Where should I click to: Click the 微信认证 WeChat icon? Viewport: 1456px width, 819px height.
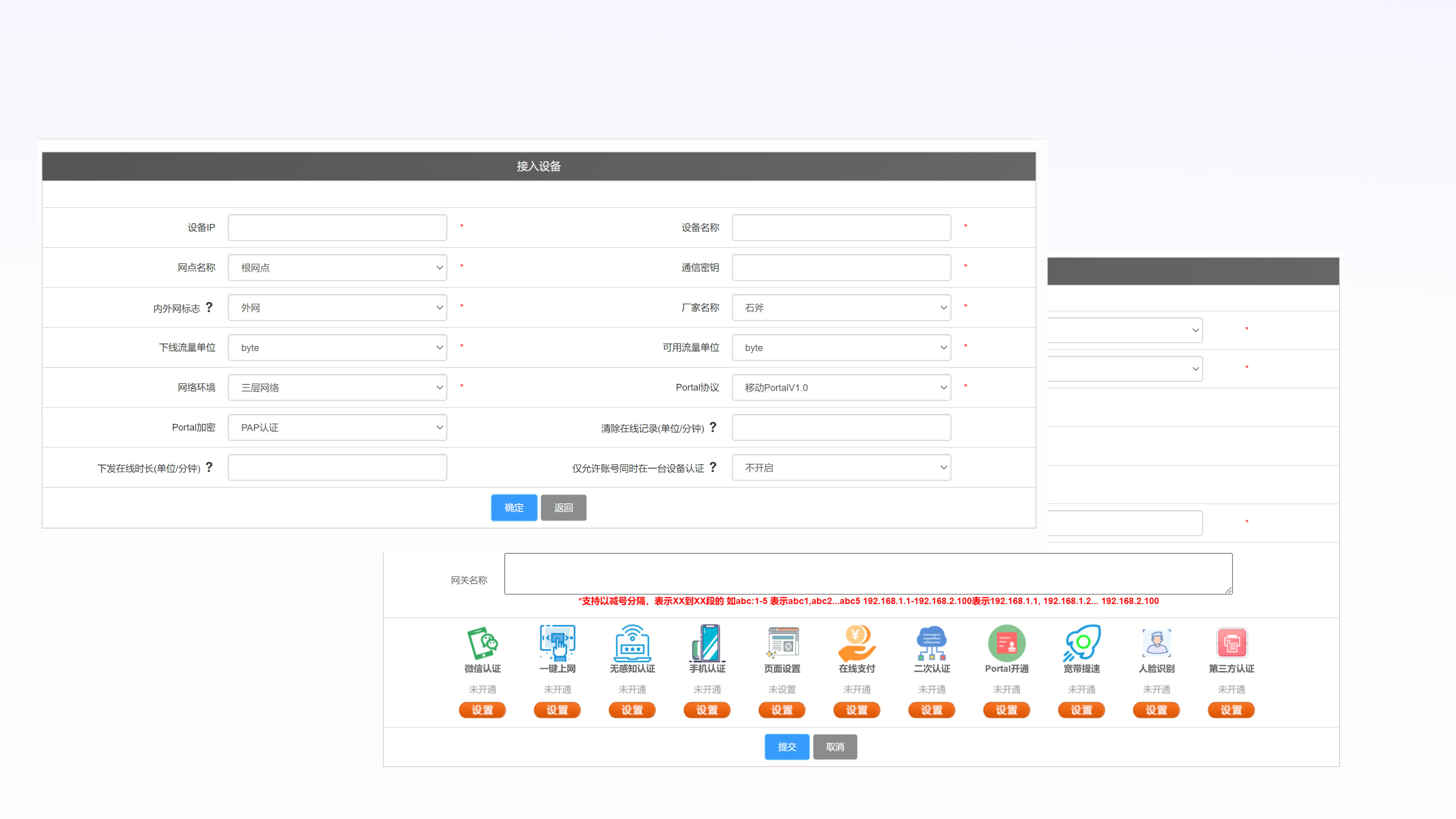pyautogui.click(x=482, y=643)
